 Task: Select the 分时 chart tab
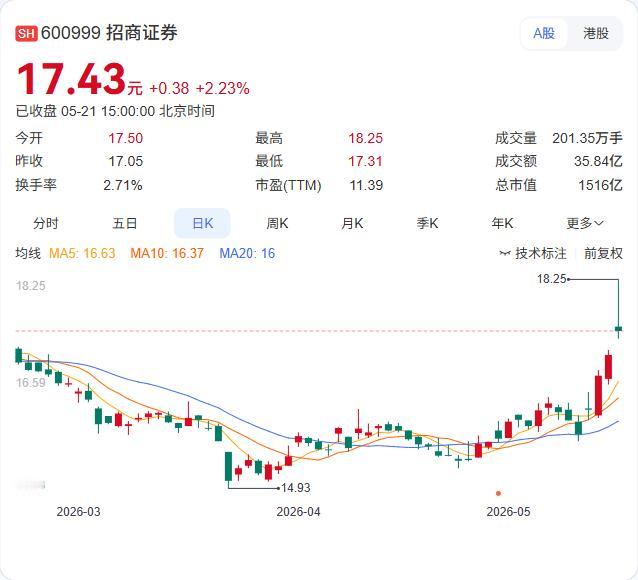click(x=46, y=223)
